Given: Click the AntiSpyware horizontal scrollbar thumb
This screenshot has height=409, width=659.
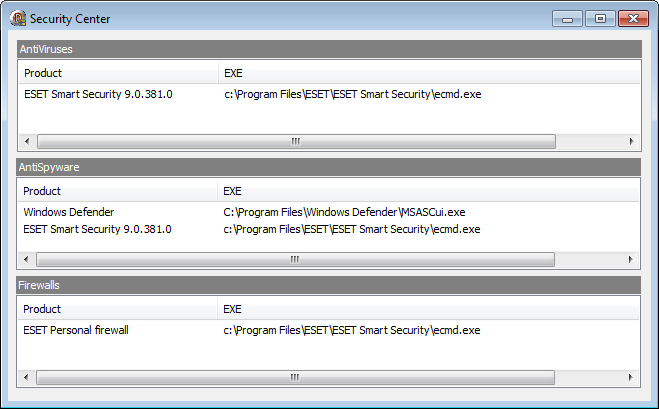Looking at the screenshot, I should click(x=295, y=259).
